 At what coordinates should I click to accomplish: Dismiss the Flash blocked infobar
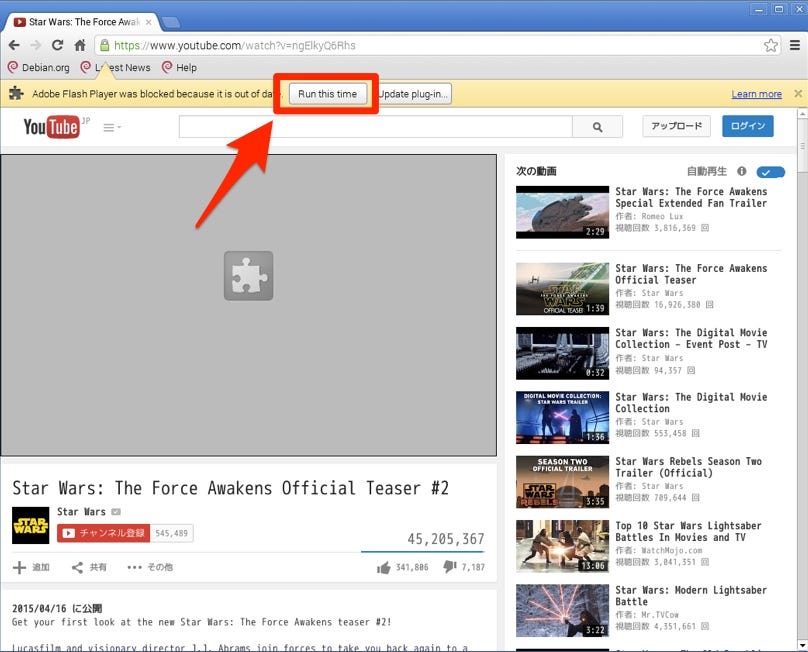point(798,93)
